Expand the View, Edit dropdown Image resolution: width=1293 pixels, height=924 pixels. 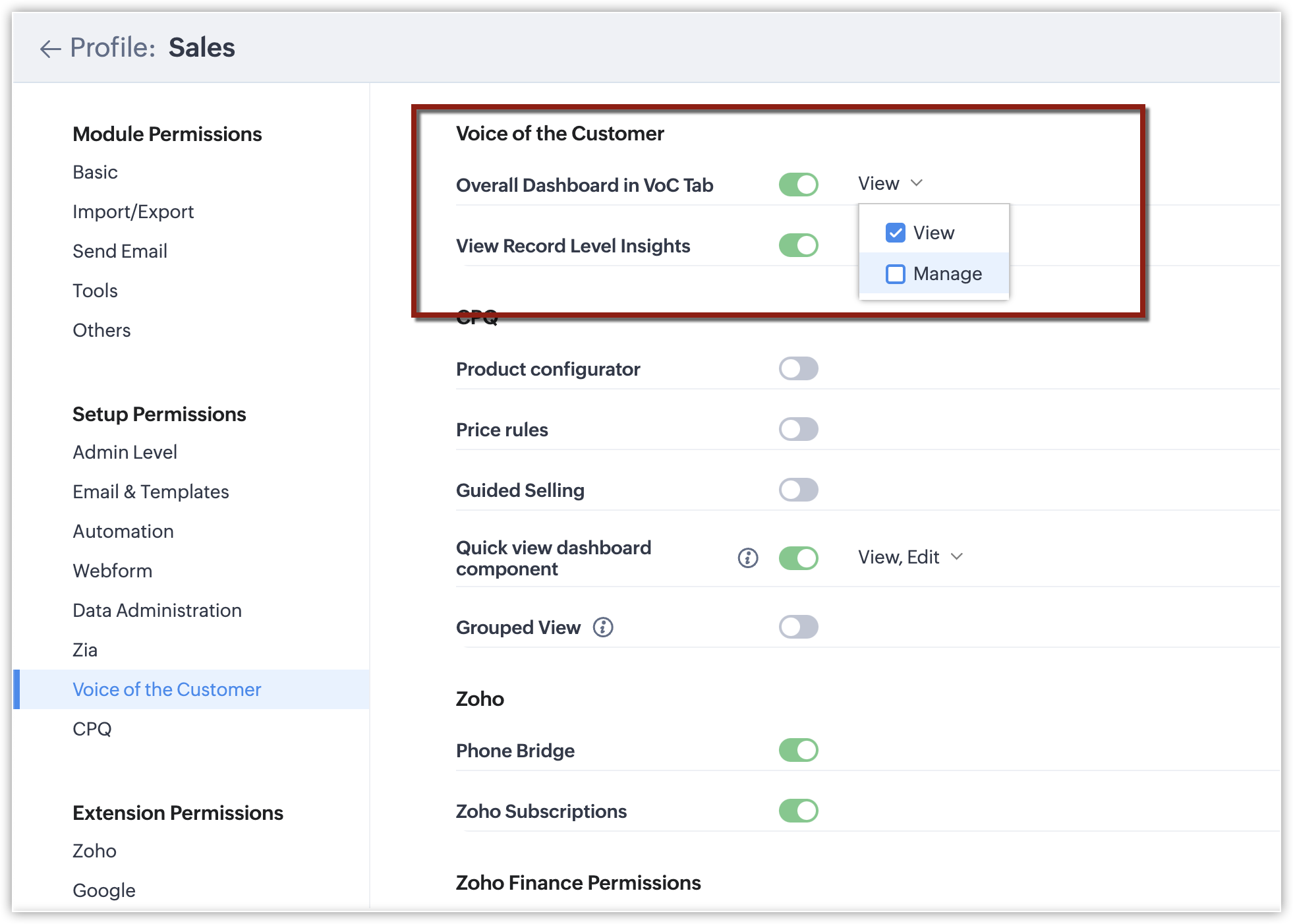click(x=910, y=558)
